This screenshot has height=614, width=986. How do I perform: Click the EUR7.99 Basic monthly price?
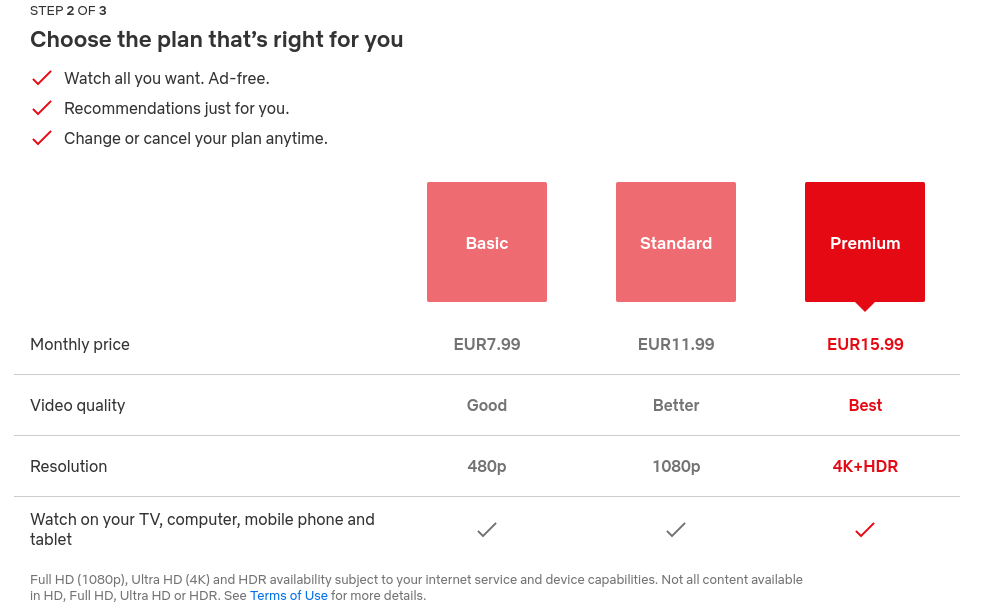(x=487, y=344)
